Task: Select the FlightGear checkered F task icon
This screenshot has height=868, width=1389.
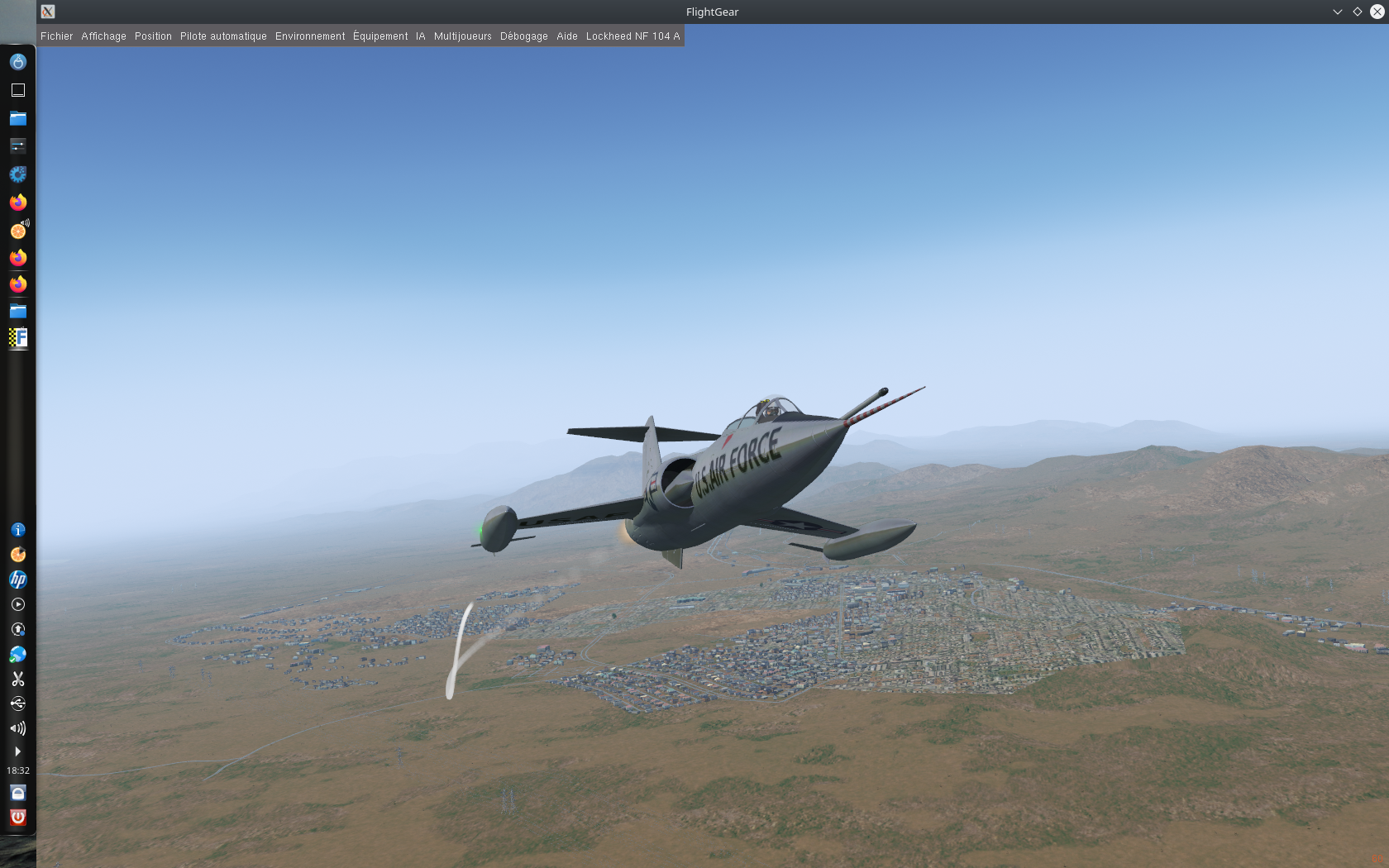Action: click(18, 337)
